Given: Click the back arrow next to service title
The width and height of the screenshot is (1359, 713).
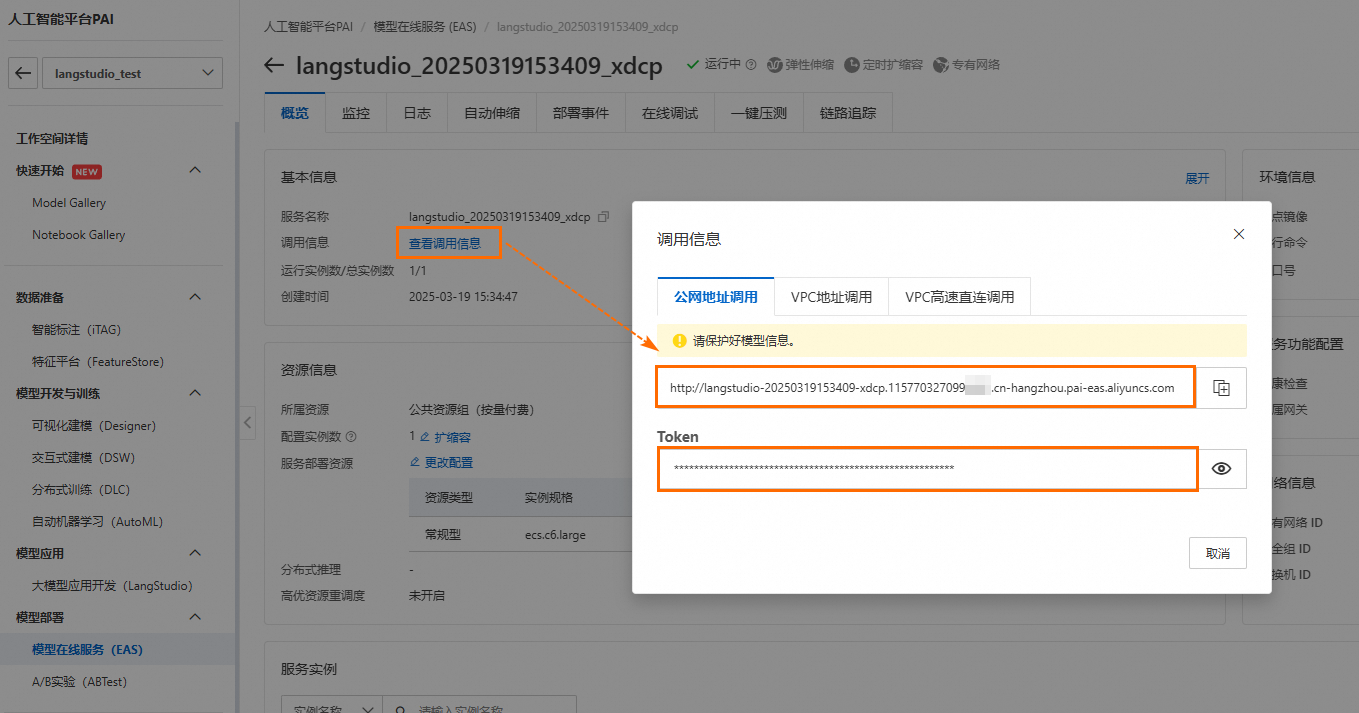Looking at the screenshot, I should pyautogui.click(x=274, y=65).
